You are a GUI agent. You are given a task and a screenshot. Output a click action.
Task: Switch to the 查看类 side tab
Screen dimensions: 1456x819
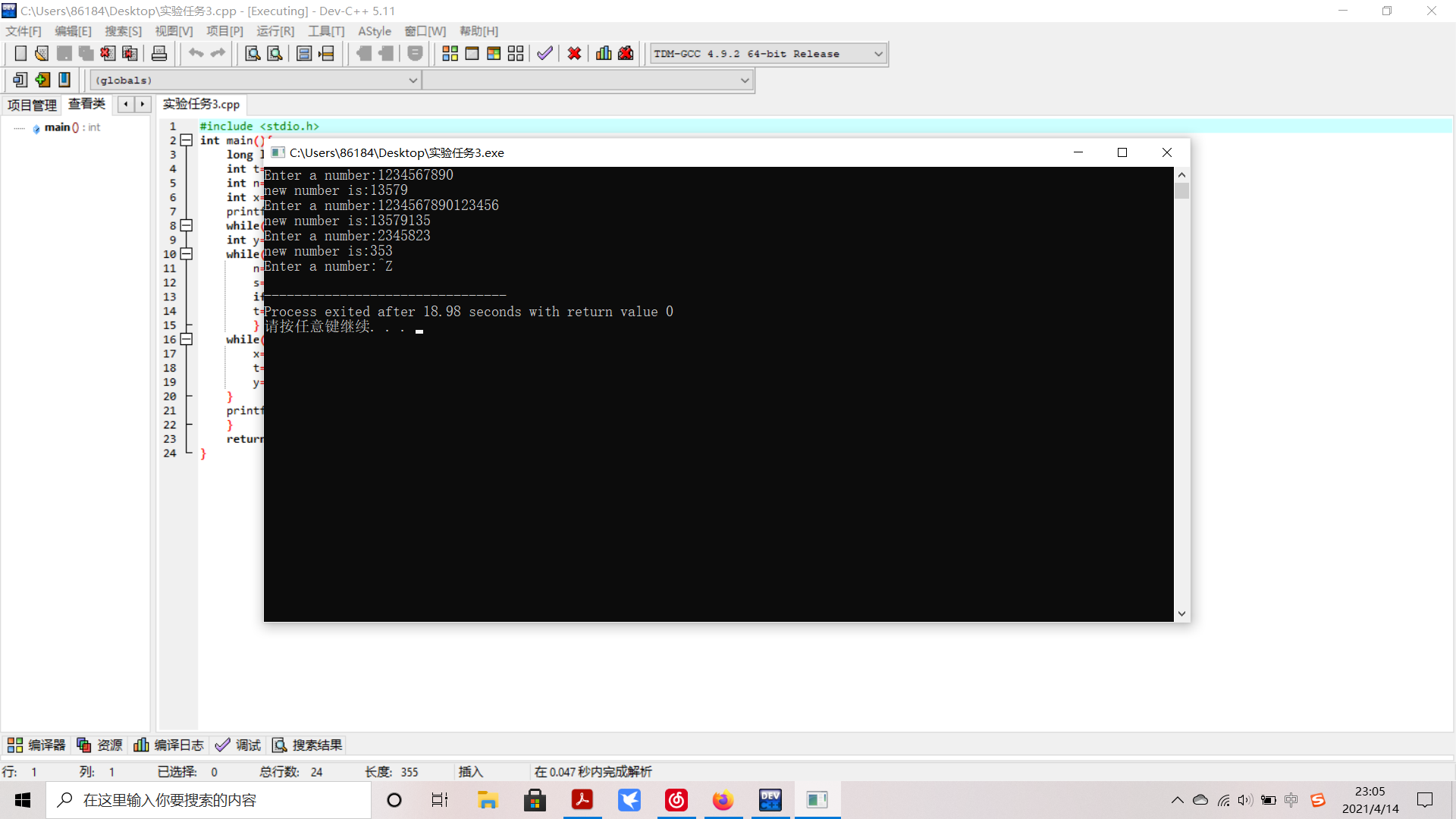86,104
